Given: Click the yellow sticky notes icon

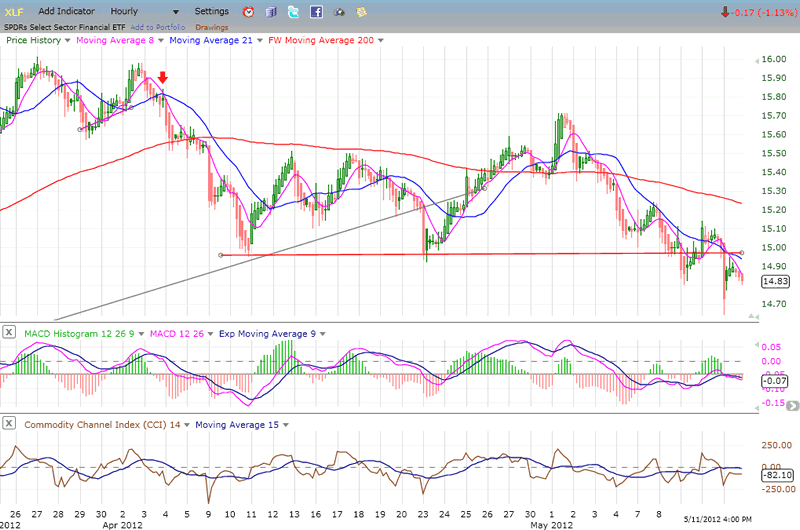Looking at the screenshot, I should click(361, 12).
